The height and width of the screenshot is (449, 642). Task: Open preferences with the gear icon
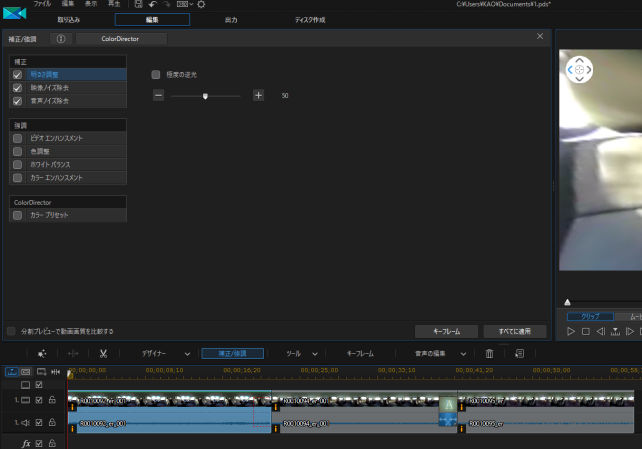[x=200, y=4]
